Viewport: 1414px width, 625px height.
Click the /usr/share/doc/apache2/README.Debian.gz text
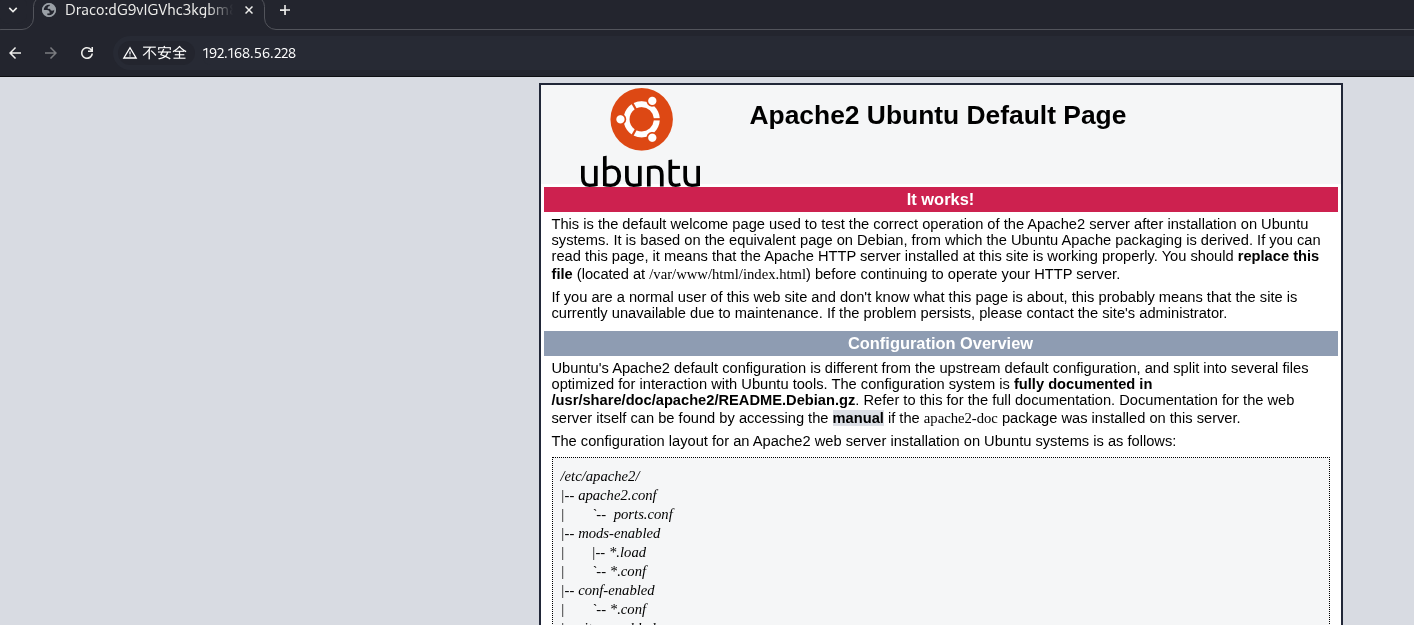point(703,400)
